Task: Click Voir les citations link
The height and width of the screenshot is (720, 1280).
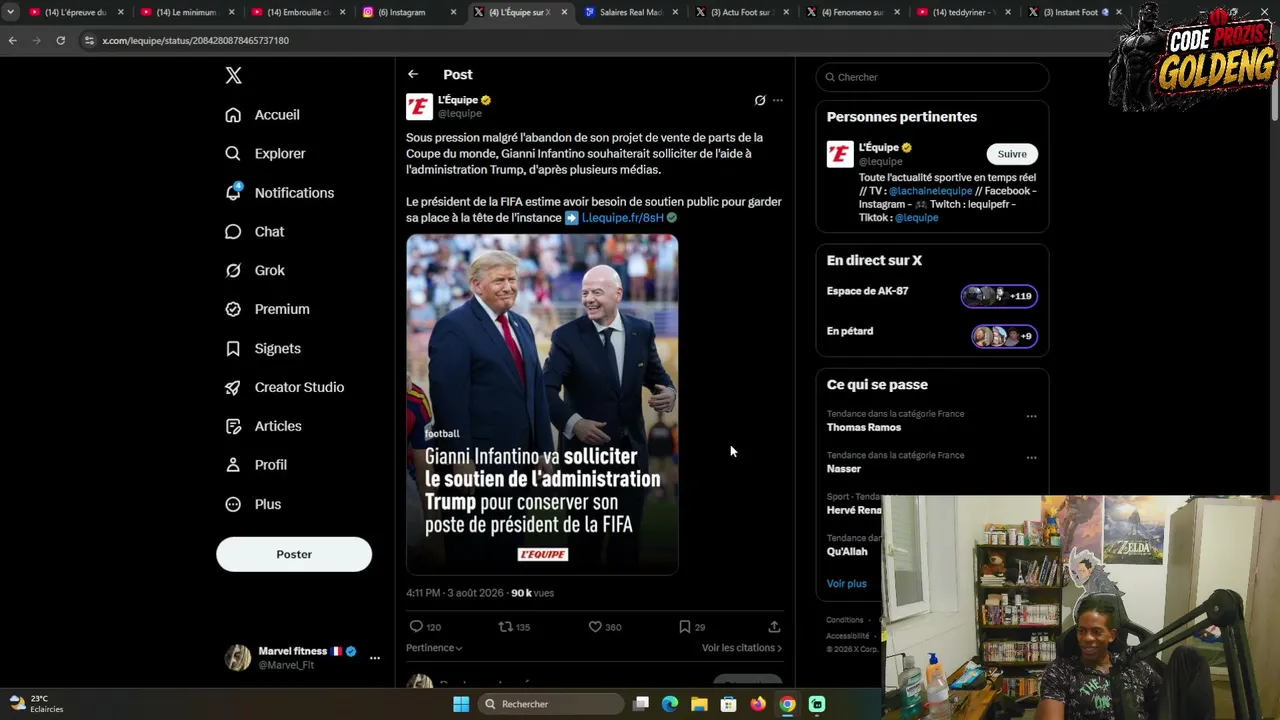Action: tap(742, 648)
